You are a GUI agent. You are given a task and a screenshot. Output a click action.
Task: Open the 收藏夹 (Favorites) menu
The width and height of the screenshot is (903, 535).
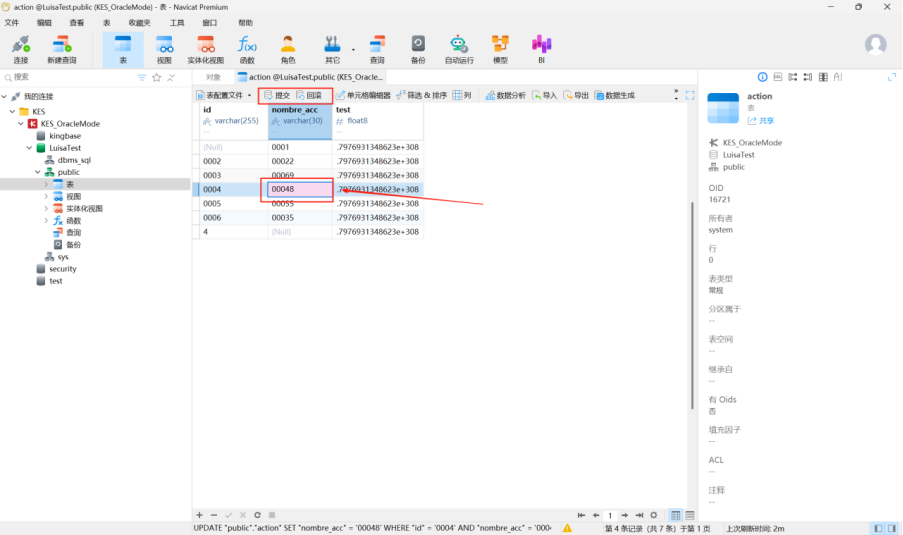[x=140, y=22]
